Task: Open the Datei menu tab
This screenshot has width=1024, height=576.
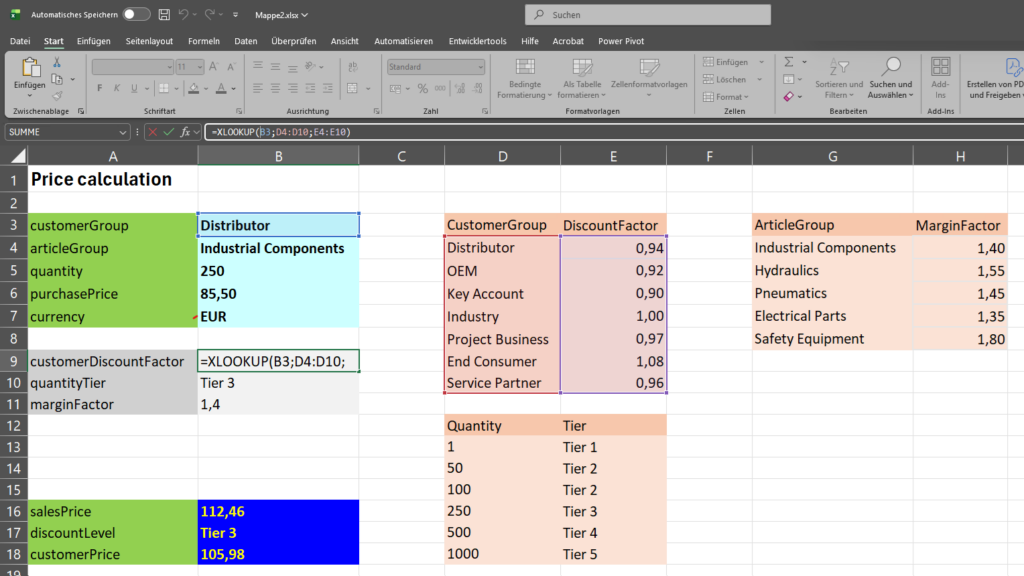Action: (20, 40)
